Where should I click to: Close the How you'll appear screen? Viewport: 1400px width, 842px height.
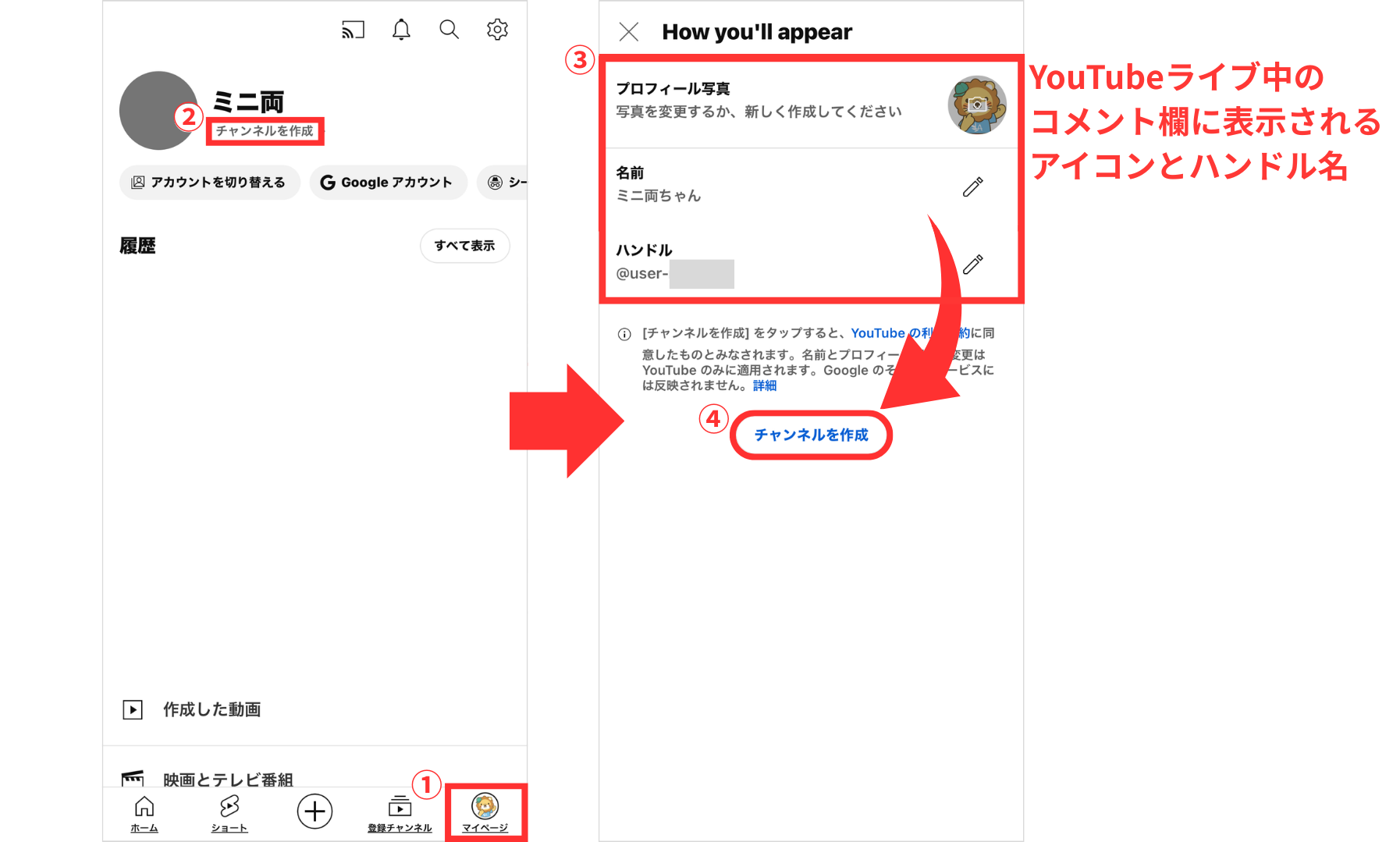pyautogui.click(x=628, y=32)
